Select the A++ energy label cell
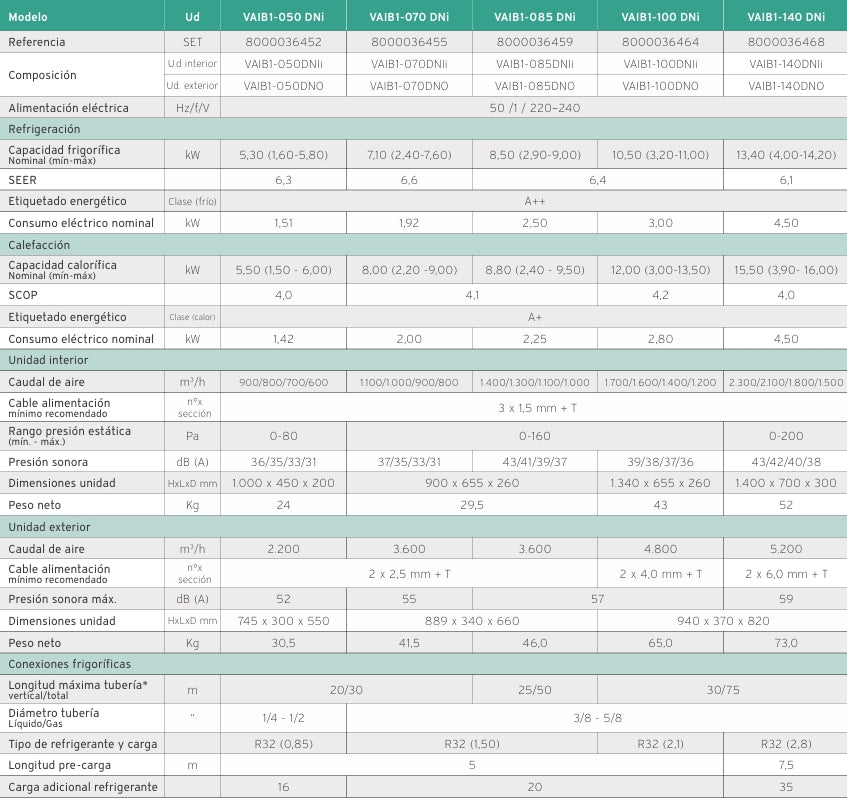 (534, 201)
